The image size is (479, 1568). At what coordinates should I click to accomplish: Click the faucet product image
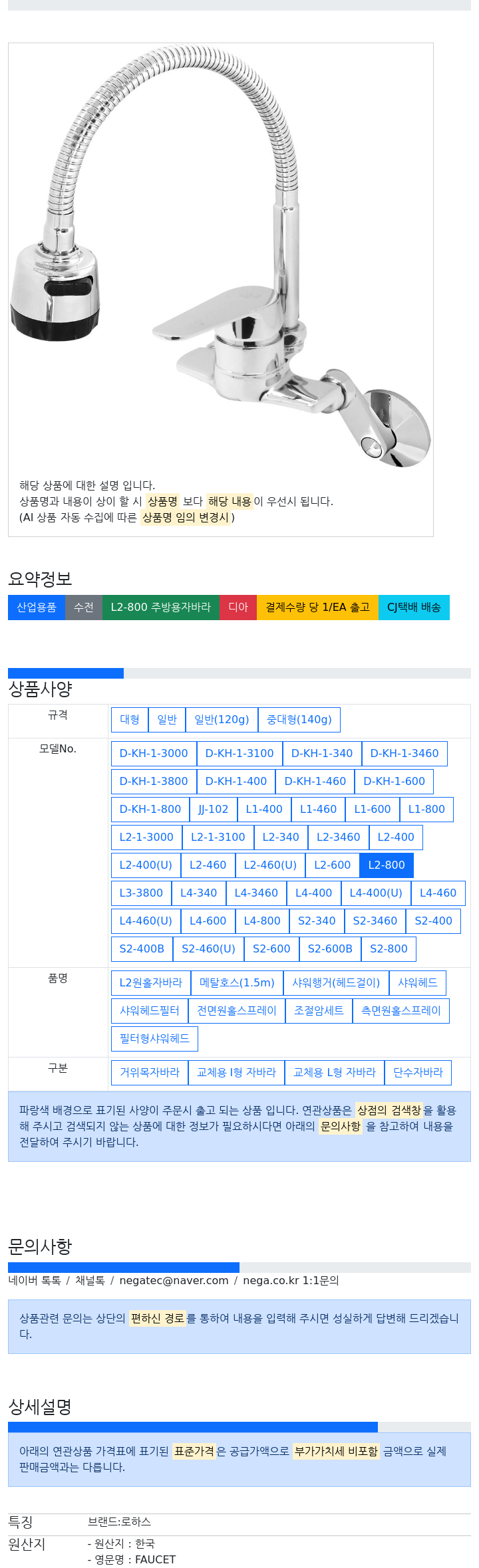tap(221, 256)
